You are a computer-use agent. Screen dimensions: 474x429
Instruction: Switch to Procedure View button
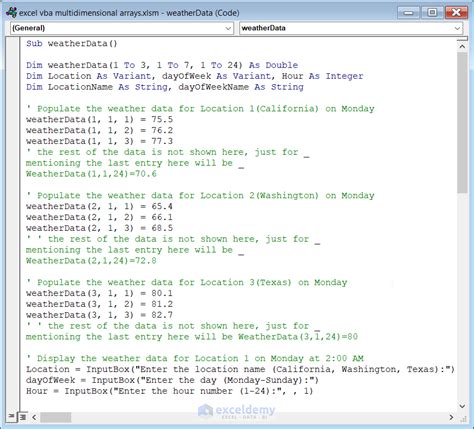[11, 417]
